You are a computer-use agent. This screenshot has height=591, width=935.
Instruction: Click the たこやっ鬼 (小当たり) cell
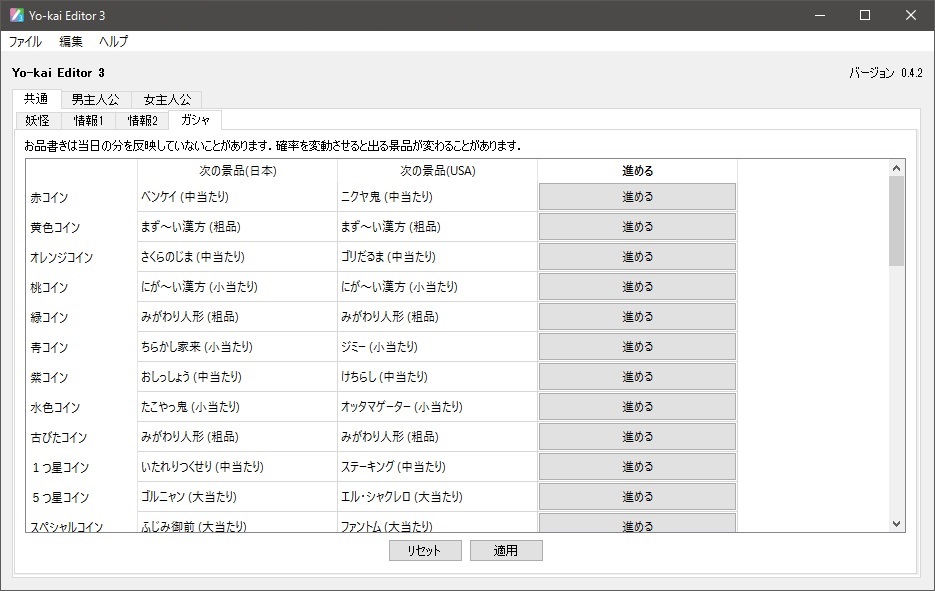[x=237, y=407]
